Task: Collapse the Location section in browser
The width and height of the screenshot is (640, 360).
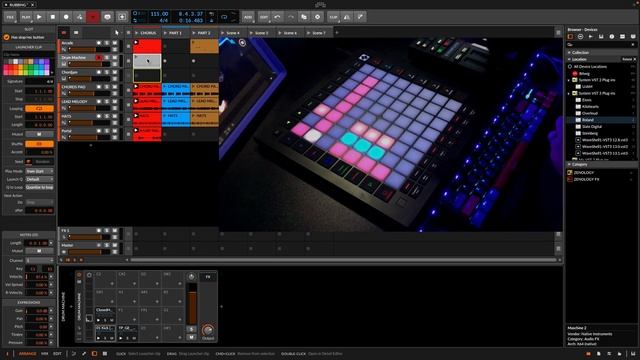Action: tap(569, 59)
